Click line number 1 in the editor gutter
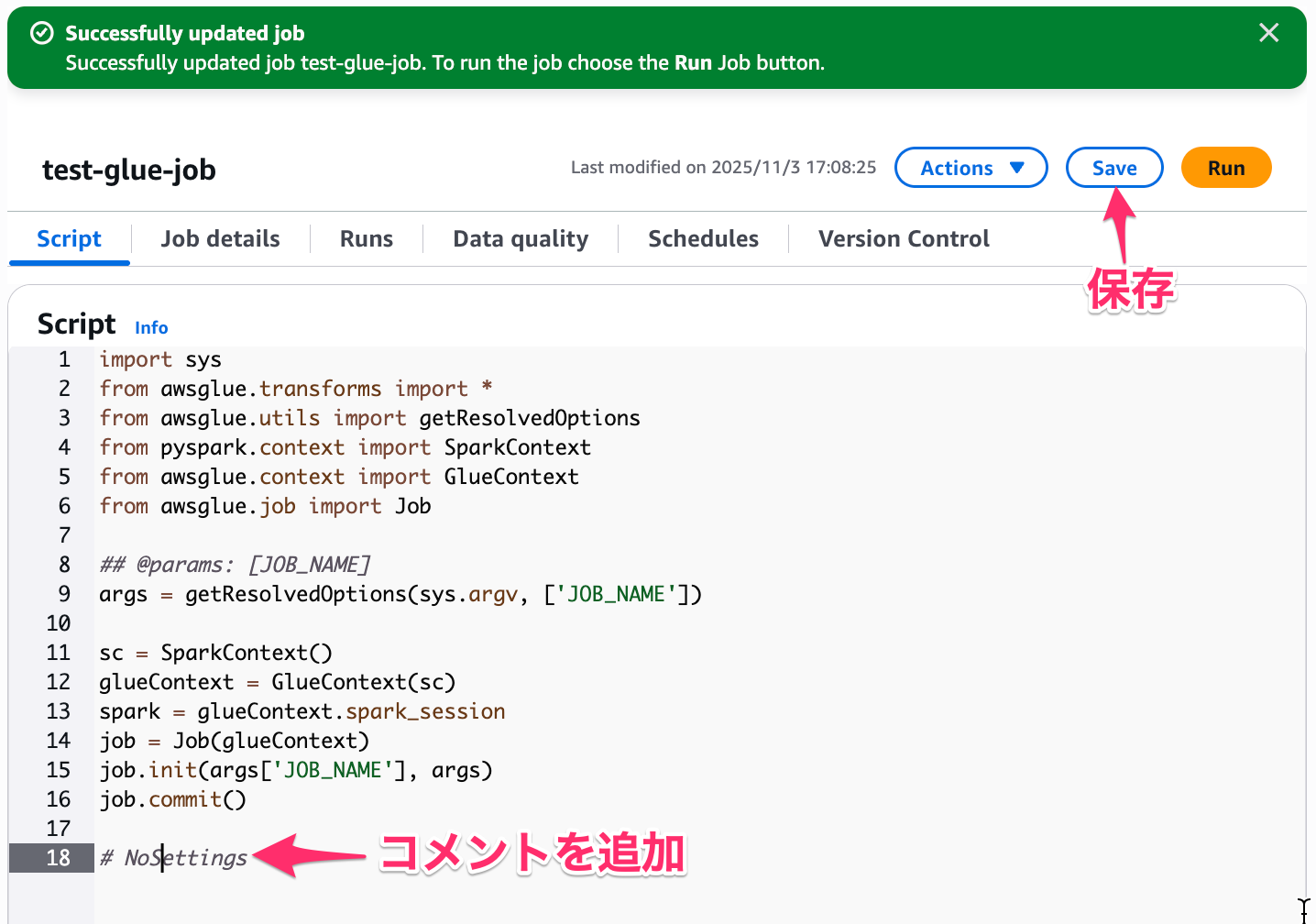The height and width of the screenshot is (924, 1316). 63,359
